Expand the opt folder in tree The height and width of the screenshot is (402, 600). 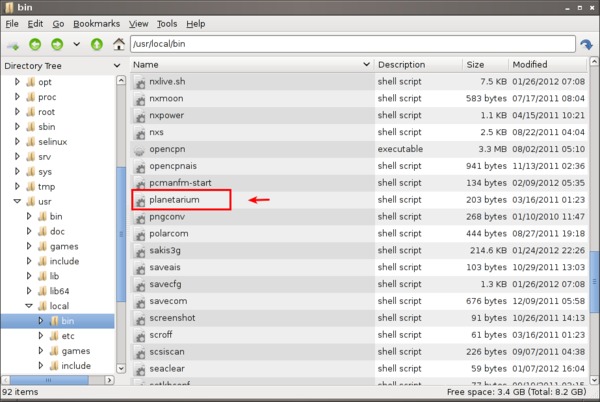(x=17, y=82)
